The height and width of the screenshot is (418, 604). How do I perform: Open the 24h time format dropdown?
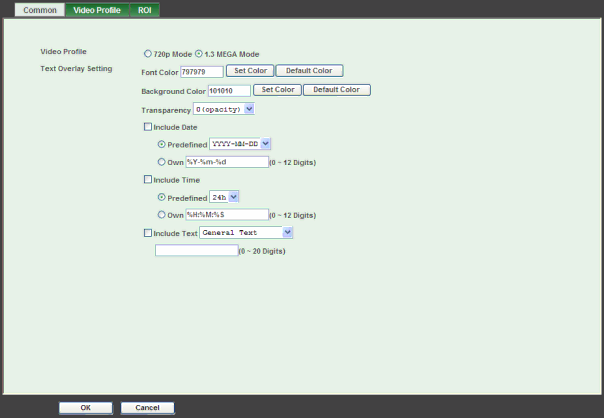pos(224,197)
